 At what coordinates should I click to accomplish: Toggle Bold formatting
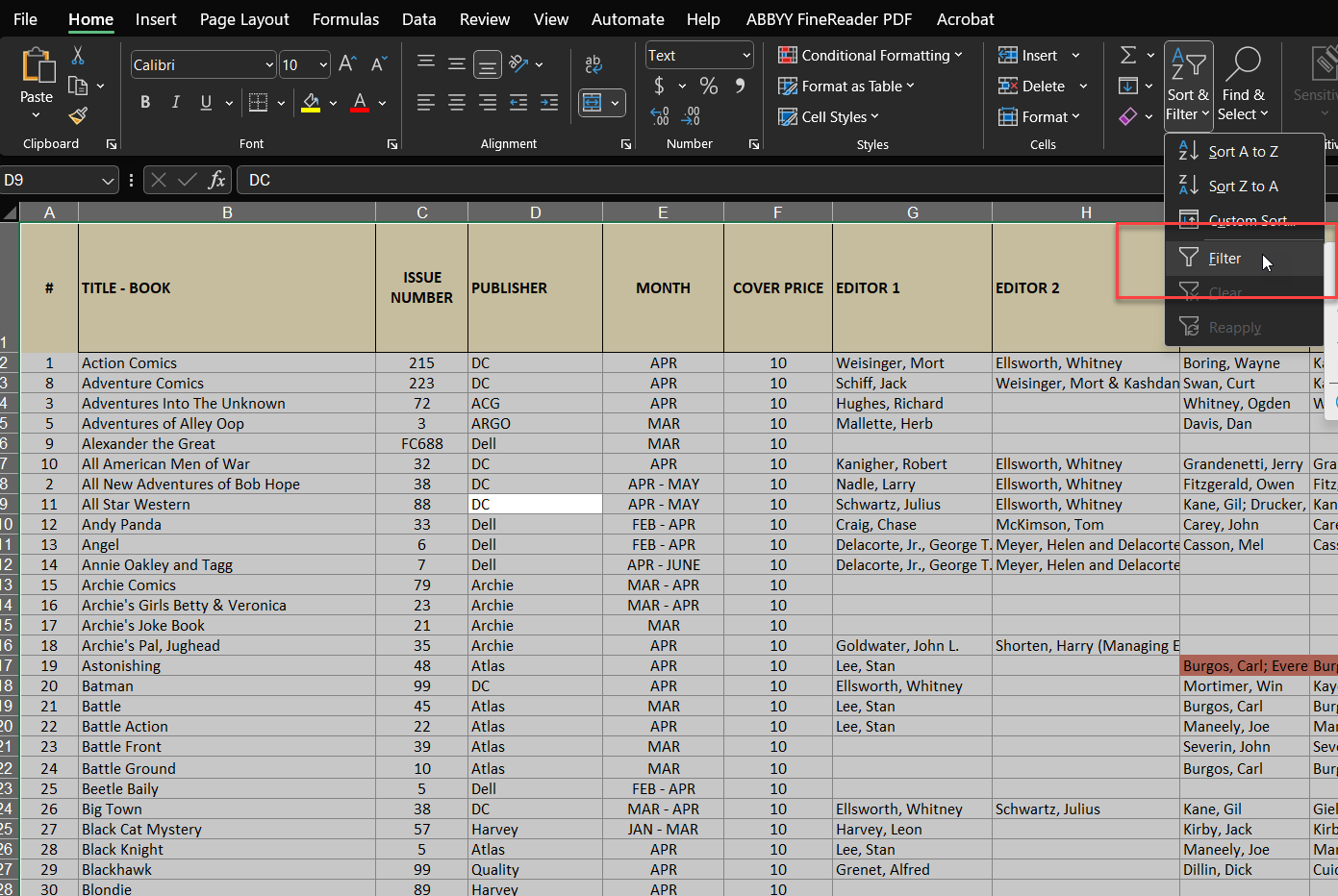(145, 102)
